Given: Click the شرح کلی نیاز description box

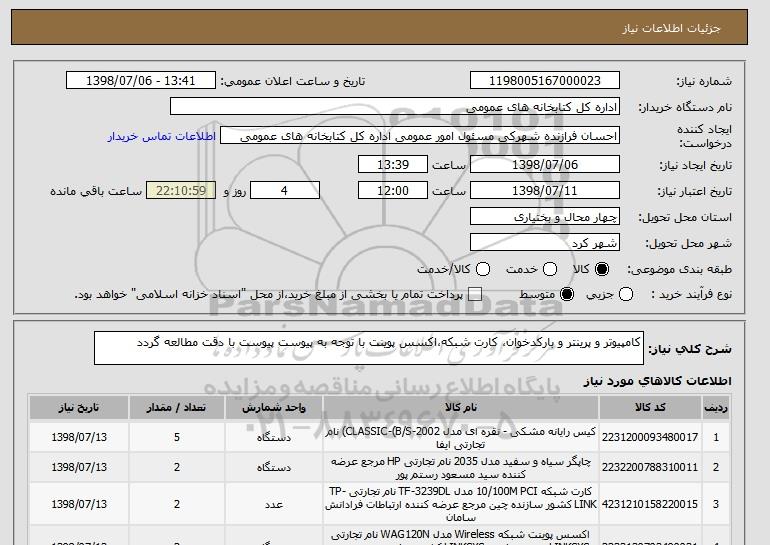Looking at the screenshot, I should [369, 348].
